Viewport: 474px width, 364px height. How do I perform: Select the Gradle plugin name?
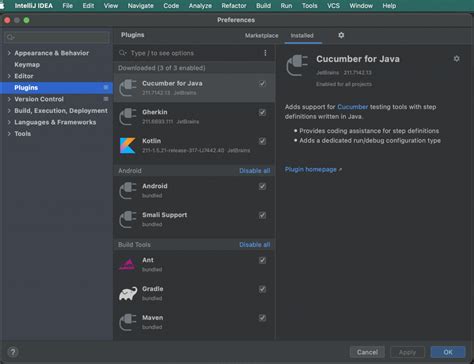pos(153,289)
